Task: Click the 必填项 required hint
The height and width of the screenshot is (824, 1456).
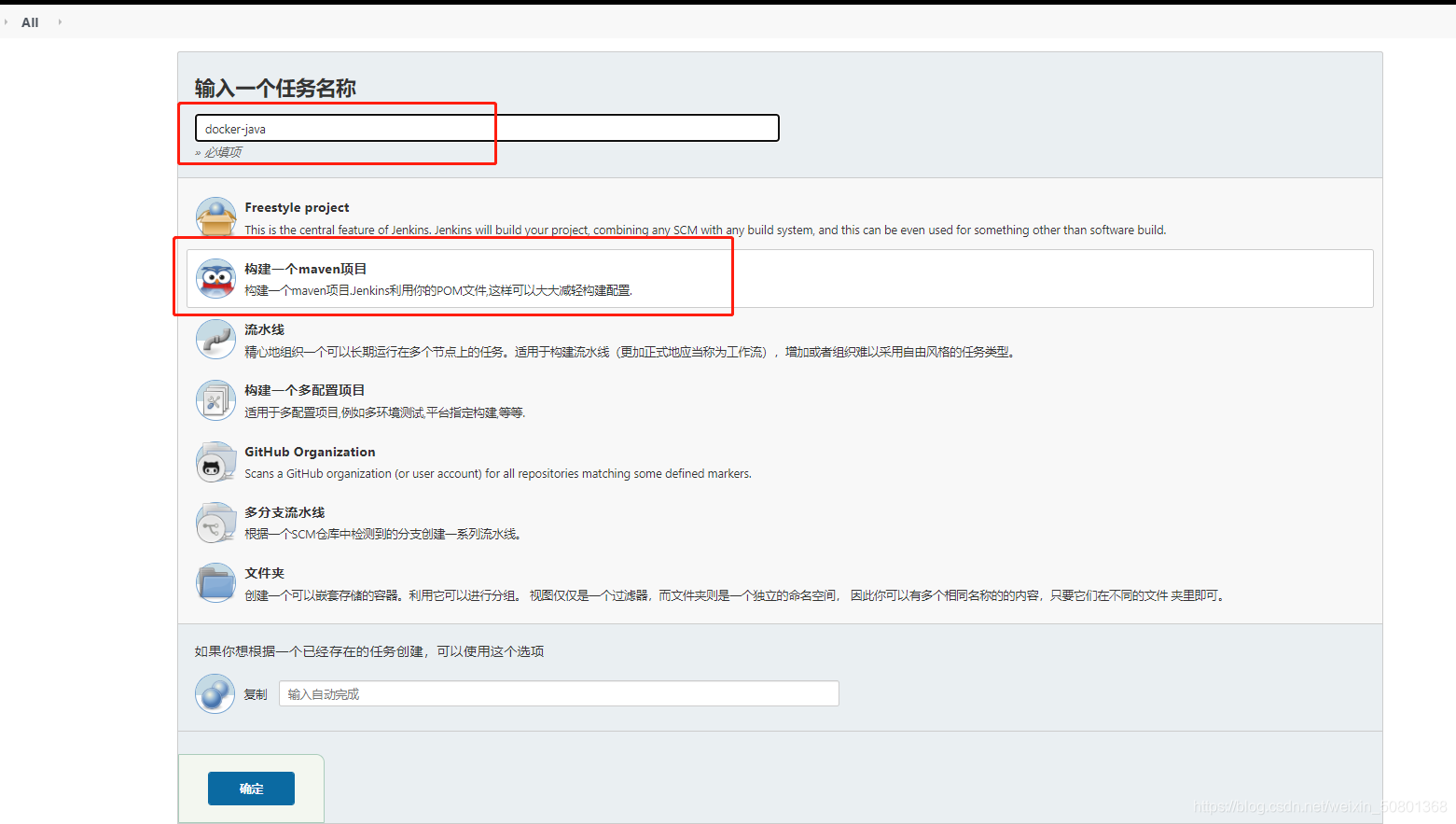Action: tap(218, 152)
